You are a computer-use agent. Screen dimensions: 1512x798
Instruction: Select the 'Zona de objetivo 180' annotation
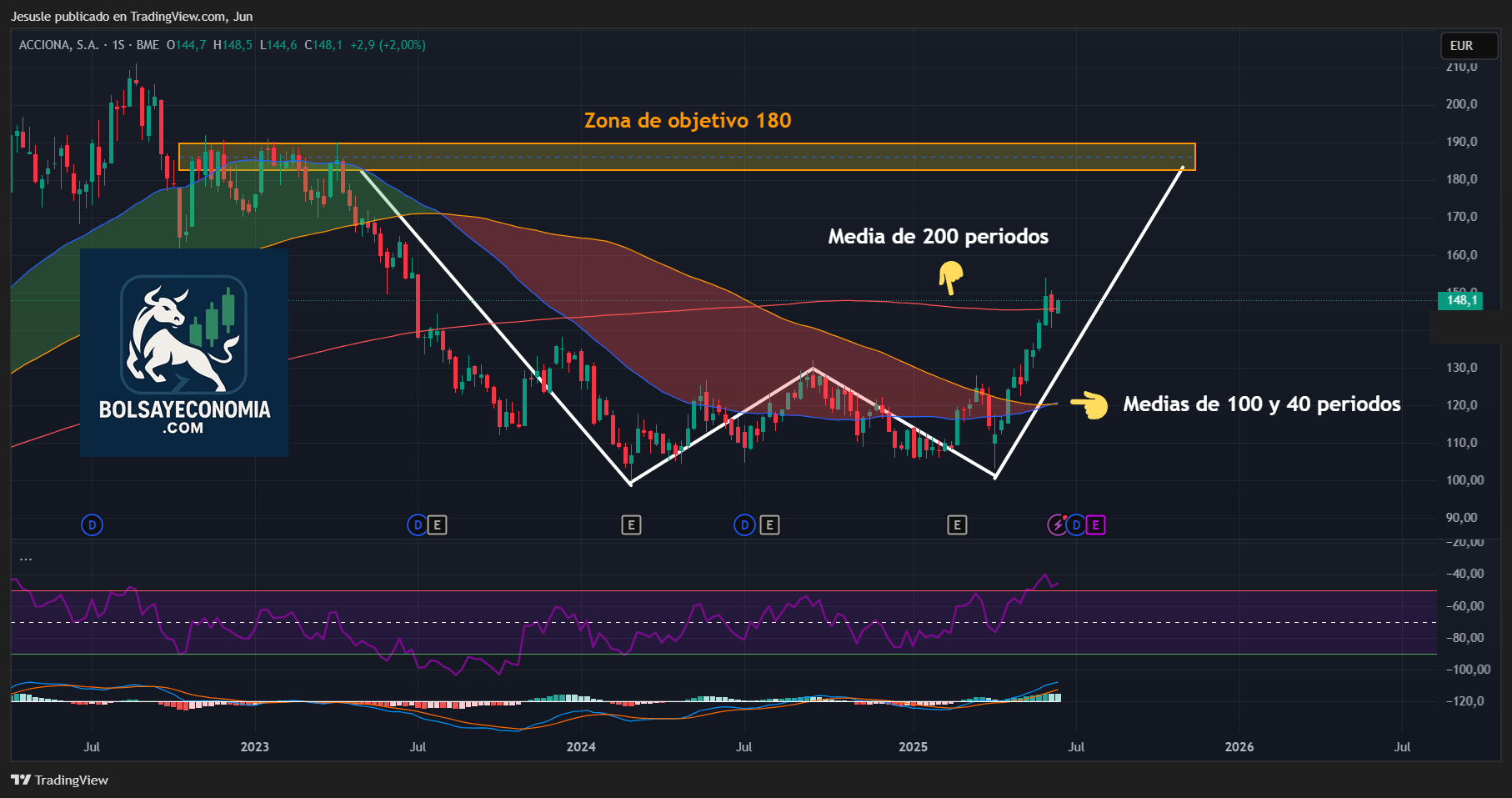pyautogui.click(x=688, y=121)
